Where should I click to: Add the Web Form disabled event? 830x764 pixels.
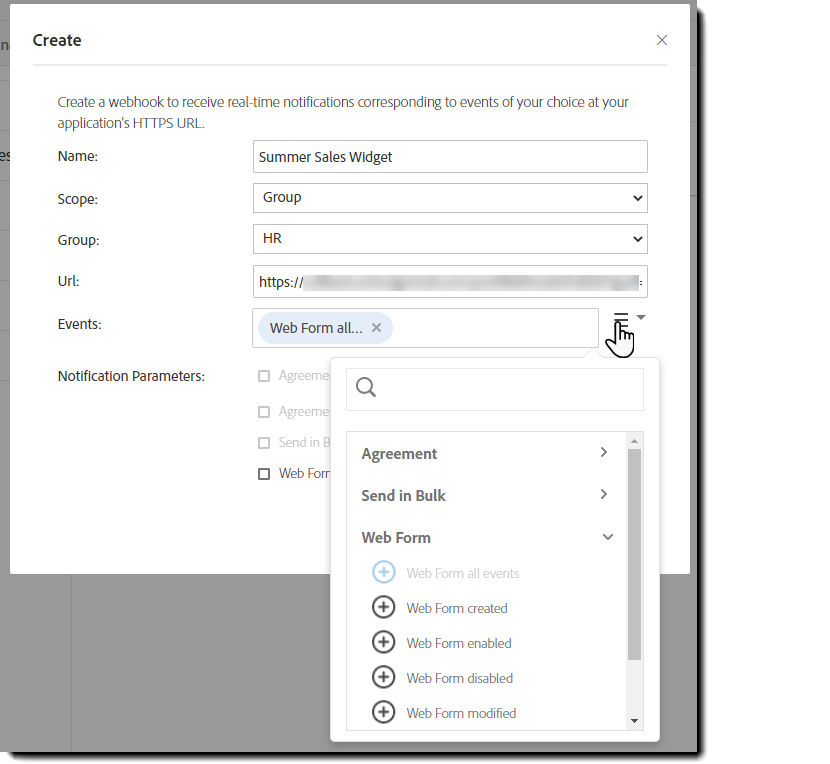[384, 678]
